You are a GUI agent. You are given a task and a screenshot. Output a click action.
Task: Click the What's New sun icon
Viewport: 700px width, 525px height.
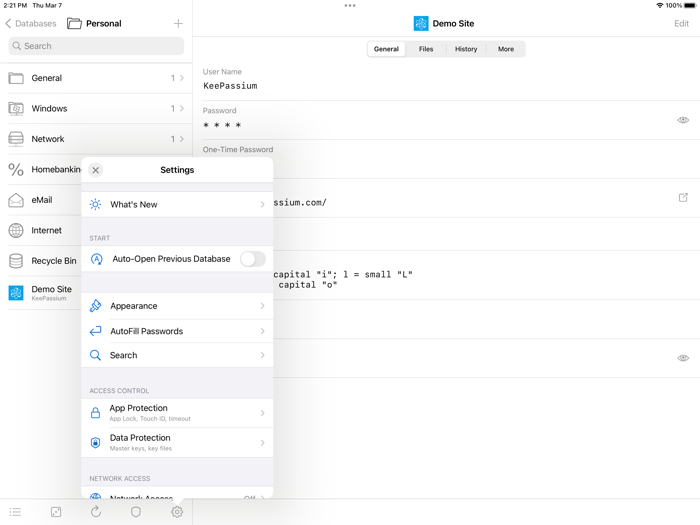click(x=95, y=204)
